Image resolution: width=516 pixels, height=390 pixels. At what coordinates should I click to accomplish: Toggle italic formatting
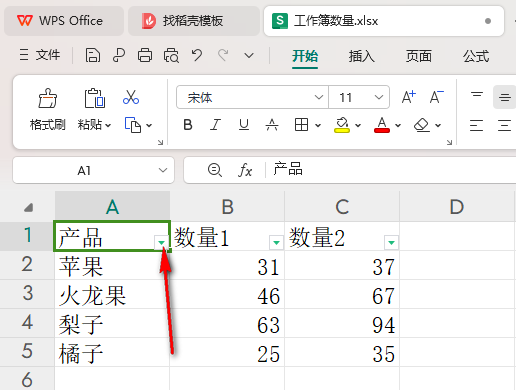(216, 125)
